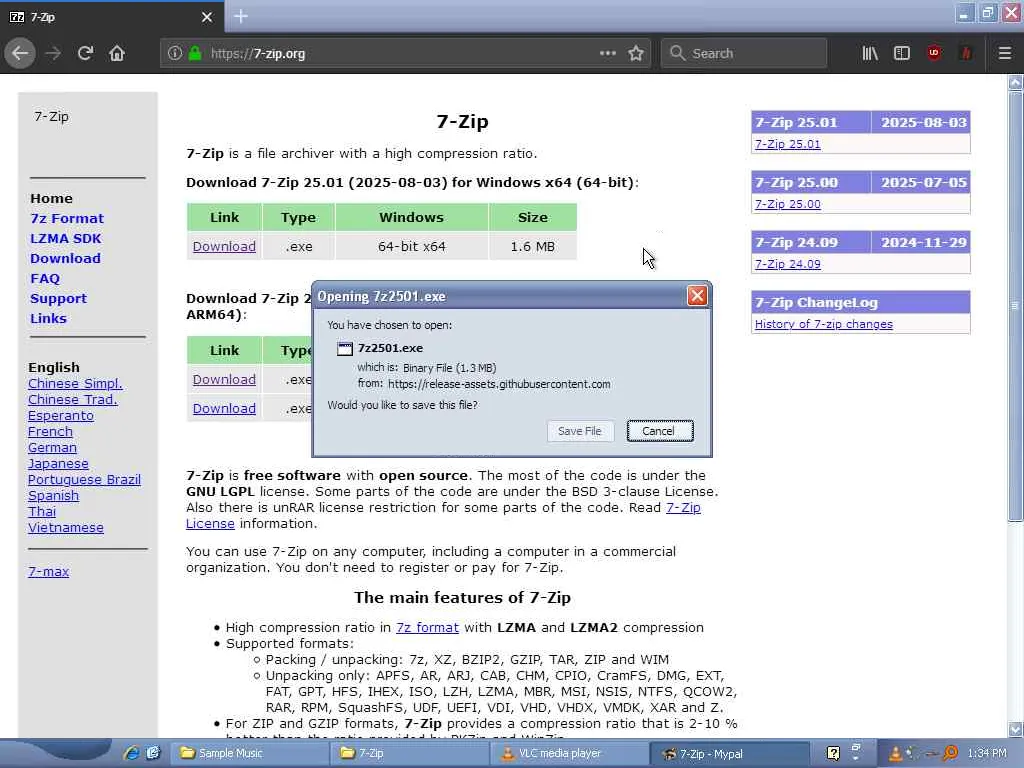This screenshot has width=1024, height=768.
Task: Toggle the sidebar view icon
Action: coord(902,53)
